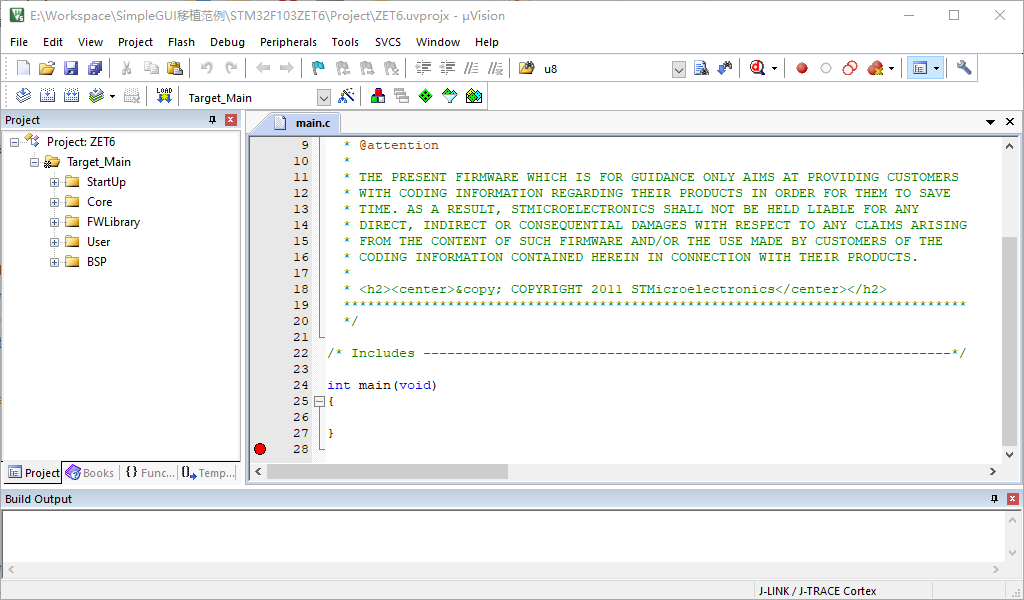This screenshot has width=1024, height=600.
Task: Click the Build target icon
Action: pos(47,97)
